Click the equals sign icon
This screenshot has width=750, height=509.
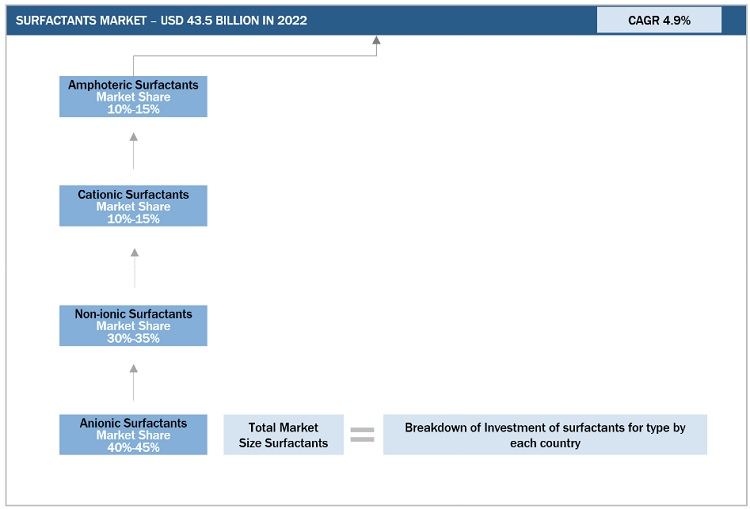click(x=362, y=435)
